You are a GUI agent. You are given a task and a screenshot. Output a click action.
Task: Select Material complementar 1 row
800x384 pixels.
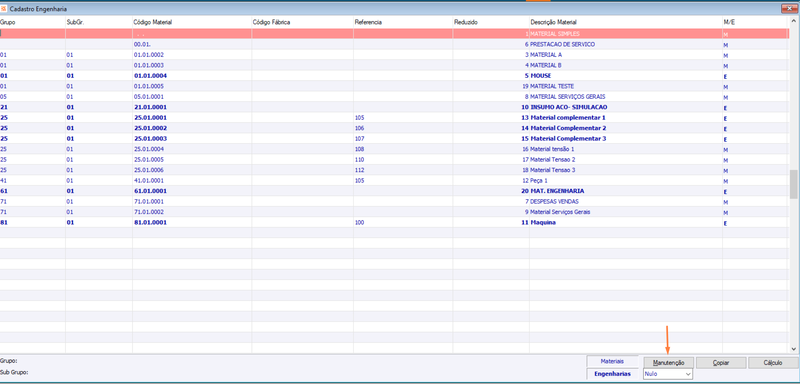[394, 117]
